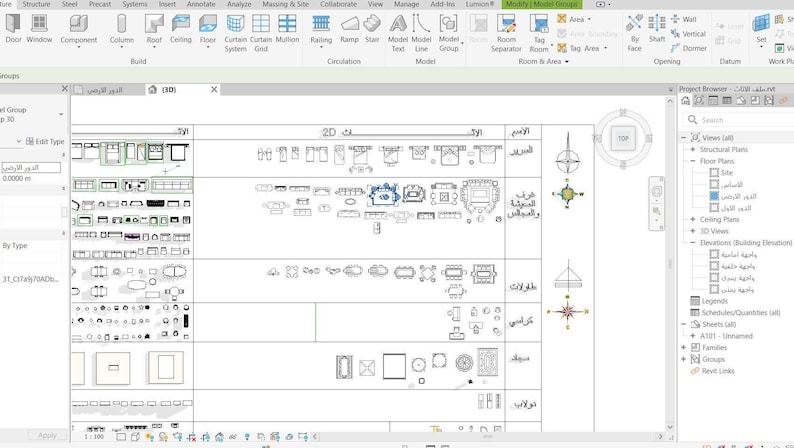This screenshot has width=794, height=448.
Task: Choose the Room Separator tool
Action: 506,33
